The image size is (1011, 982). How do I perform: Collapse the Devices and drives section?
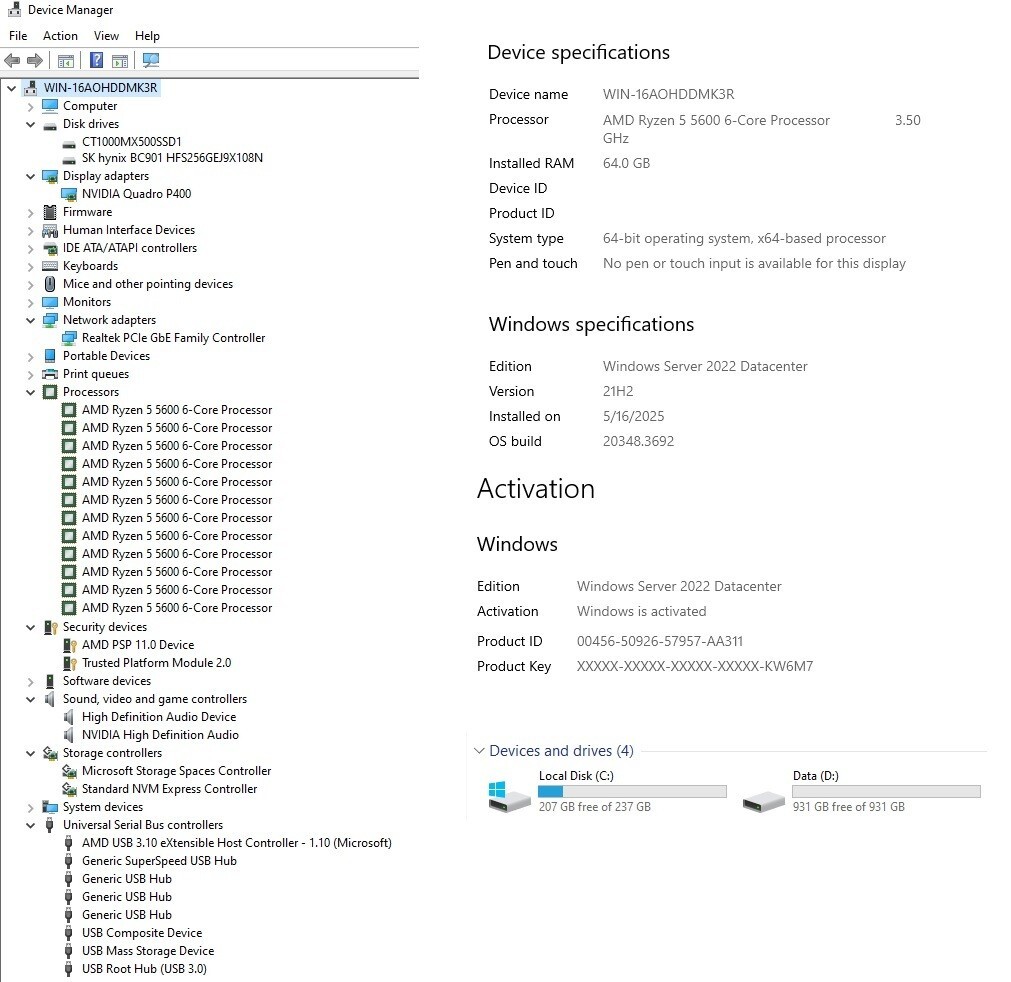479,751
